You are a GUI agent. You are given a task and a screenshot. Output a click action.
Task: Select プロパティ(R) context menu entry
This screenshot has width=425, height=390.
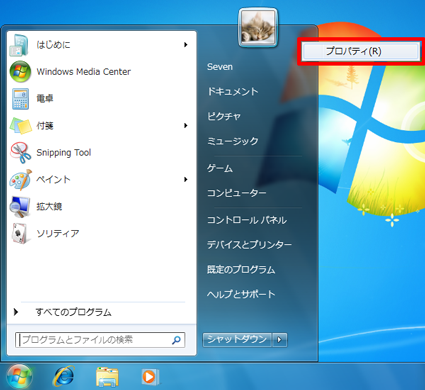click(361, 51)
